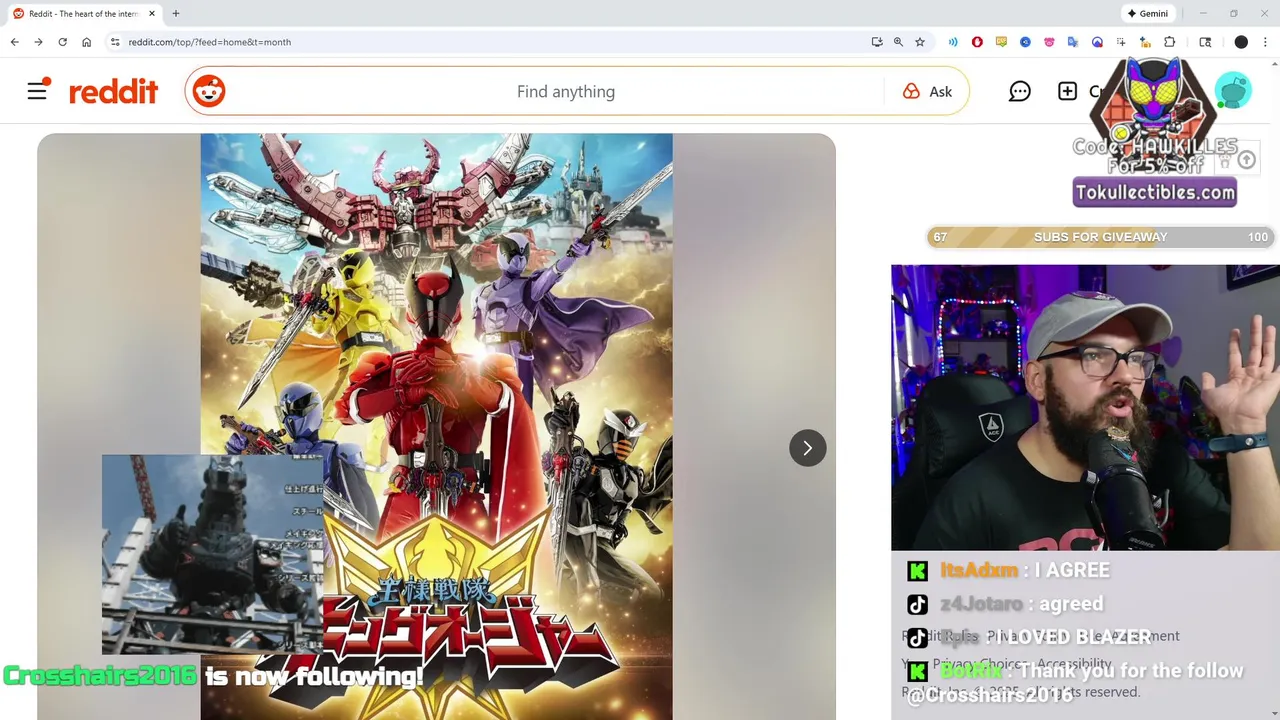
Task: Click the pink pig extension icon
Action: coord(1049,42)
